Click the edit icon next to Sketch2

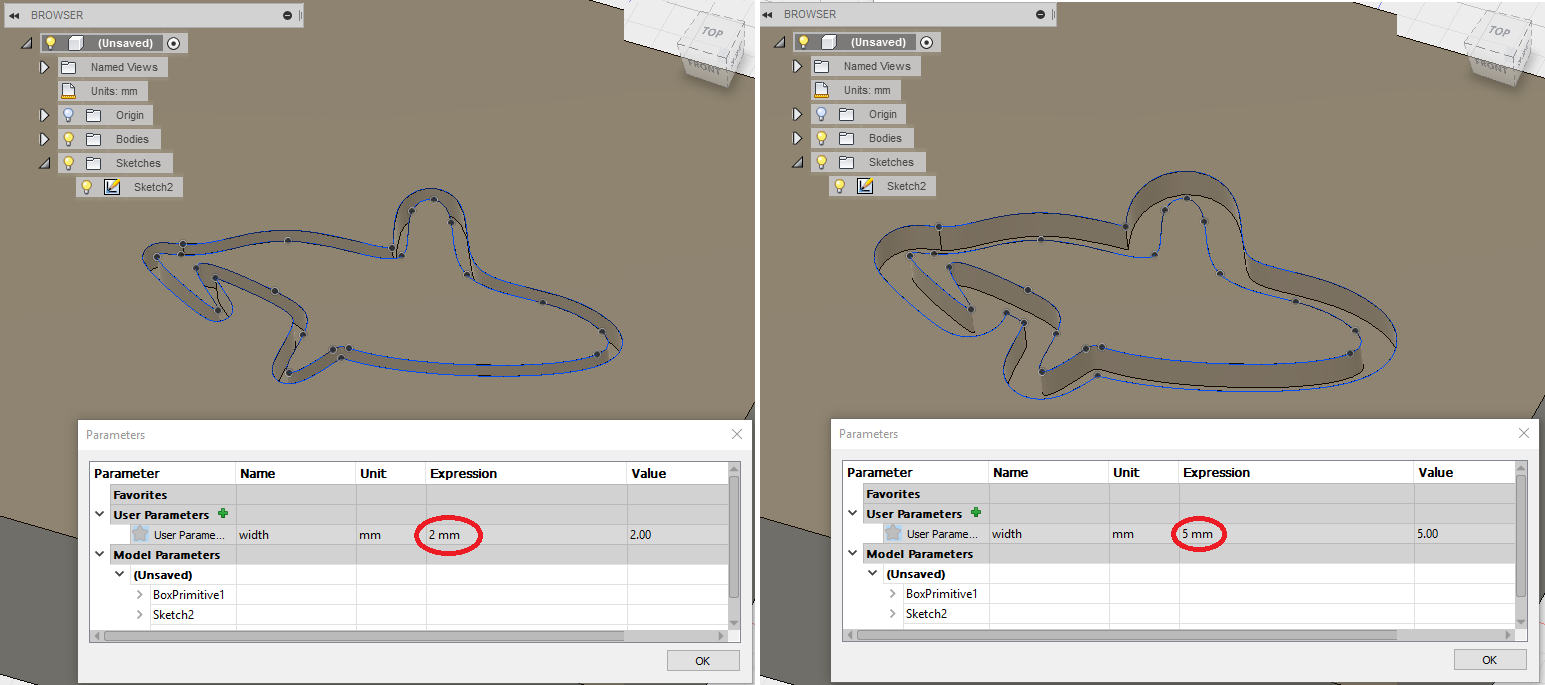112,185
